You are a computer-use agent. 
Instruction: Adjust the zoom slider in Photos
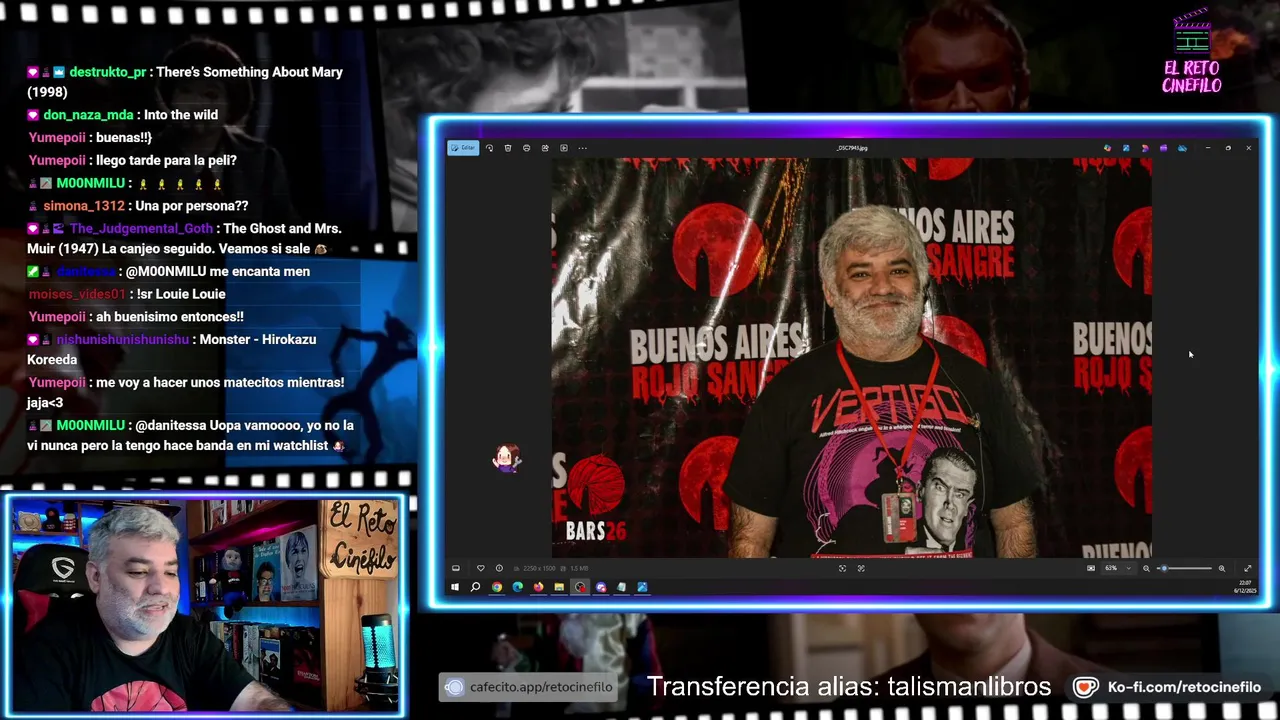click(x=1184, y=568)
